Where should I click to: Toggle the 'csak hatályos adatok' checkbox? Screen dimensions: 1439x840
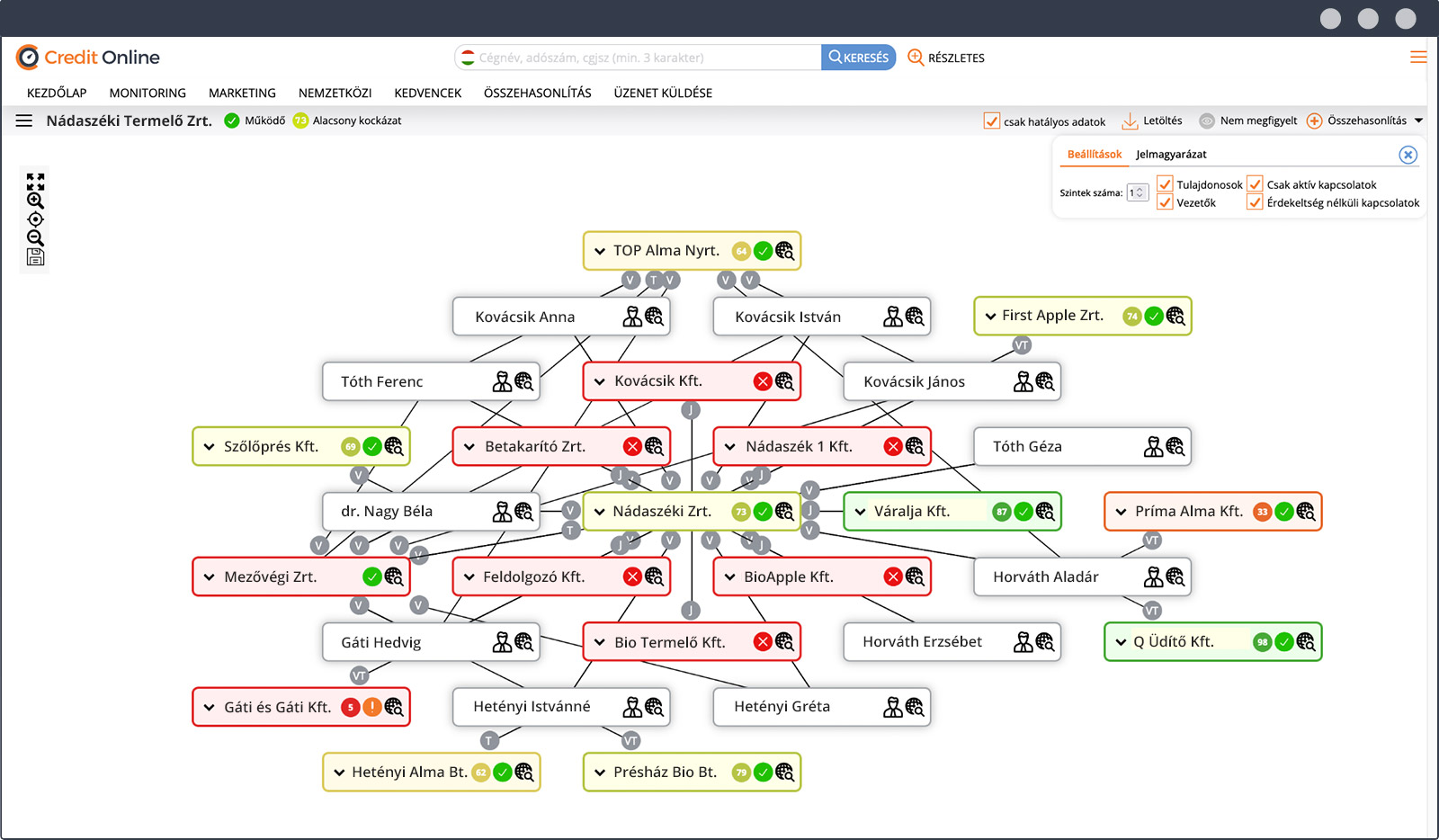[992, 121]
